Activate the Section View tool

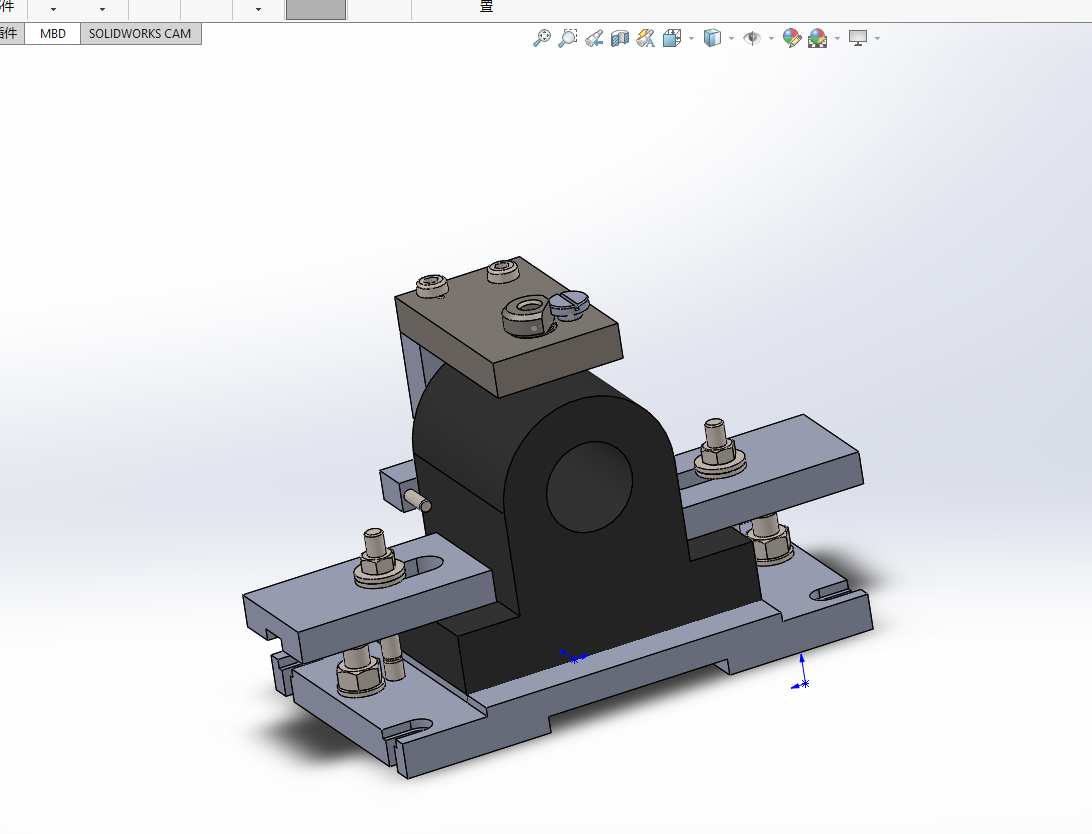pyautogui.click(x=620, y=38)
